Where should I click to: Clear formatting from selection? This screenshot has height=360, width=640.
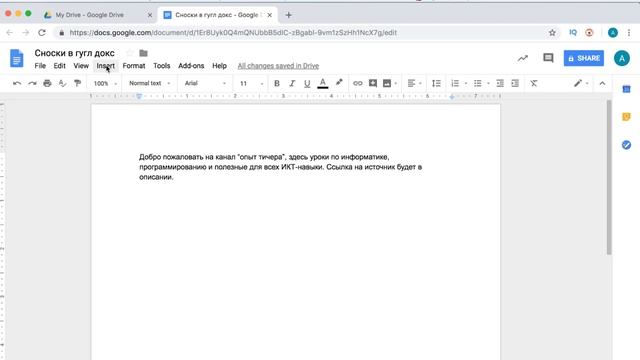(x=534, y=83)
